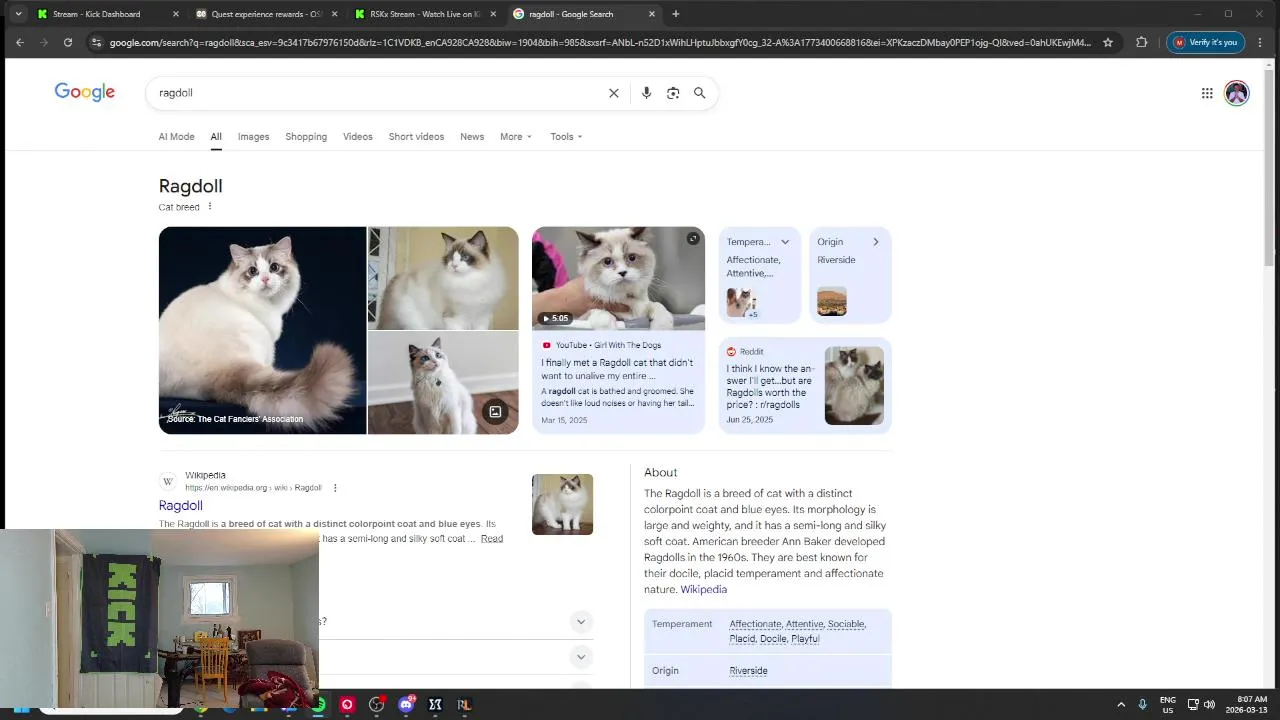The image size is (1280, 720).
Task: Open the tab search dropdown arrow
Action: (18, 14)
